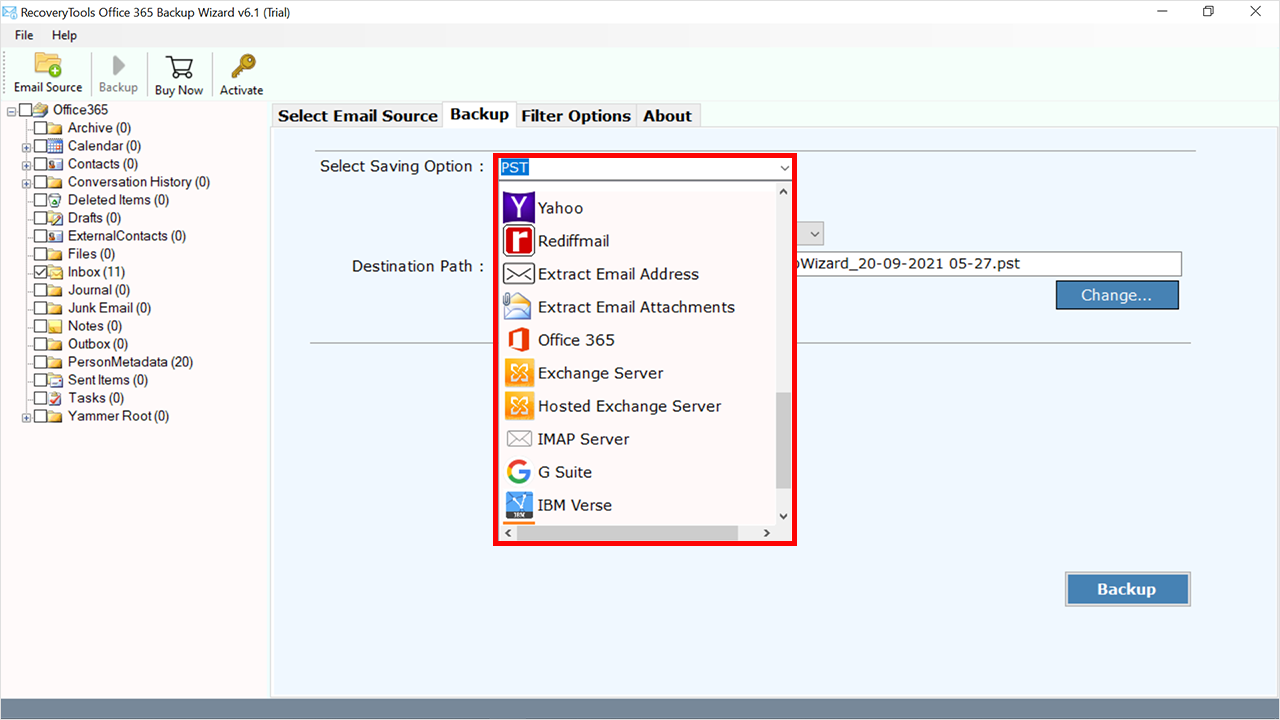The width and height of the screenshot is (1280, 720).
Task: Uncheck the Inbox folder checkbox
Action: click(40, 272)
